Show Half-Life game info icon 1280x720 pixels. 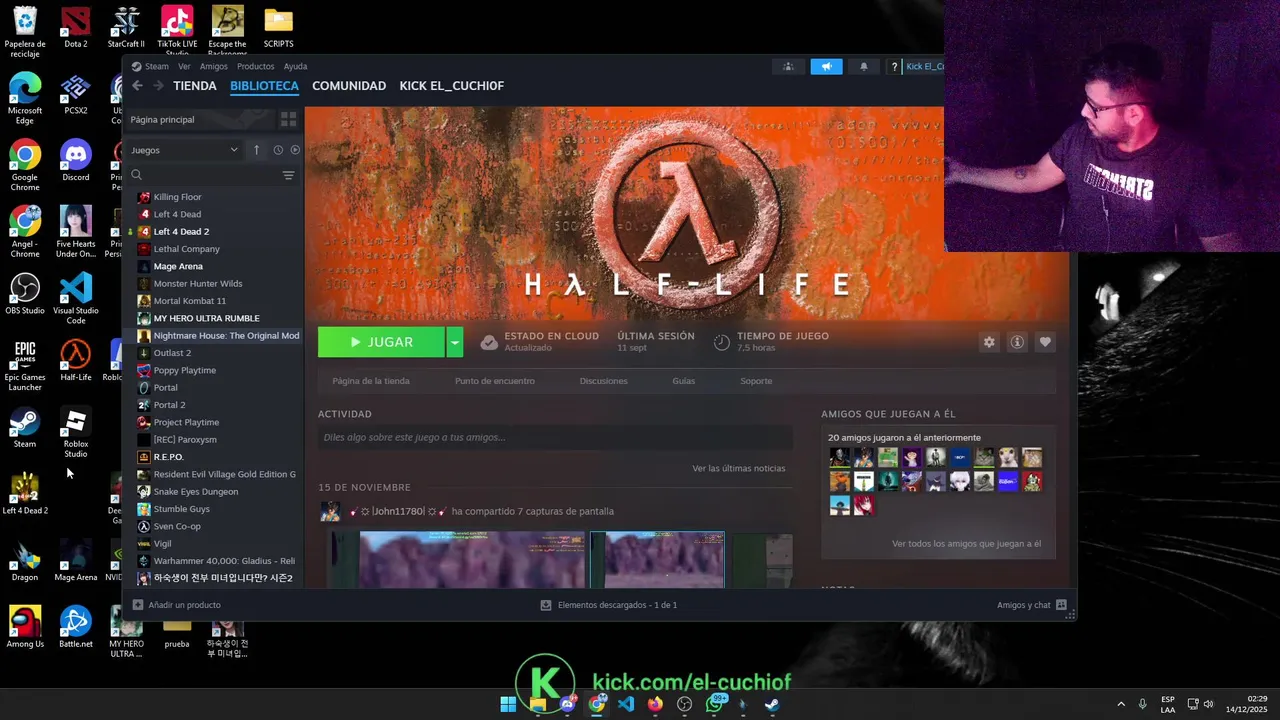point(1017,342)
